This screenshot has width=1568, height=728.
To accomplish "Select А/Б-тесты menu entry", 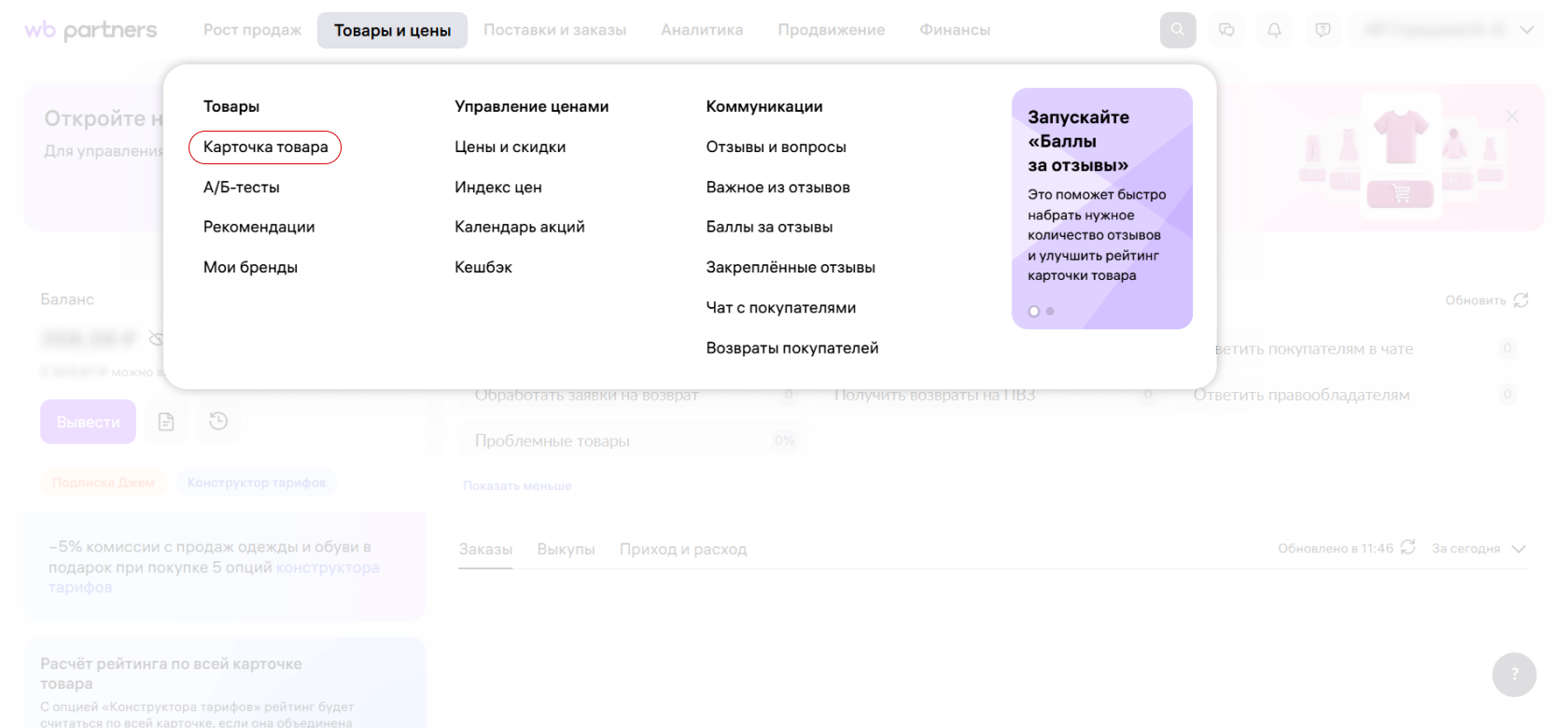I will pyautogui.click(x=242, y=188).
